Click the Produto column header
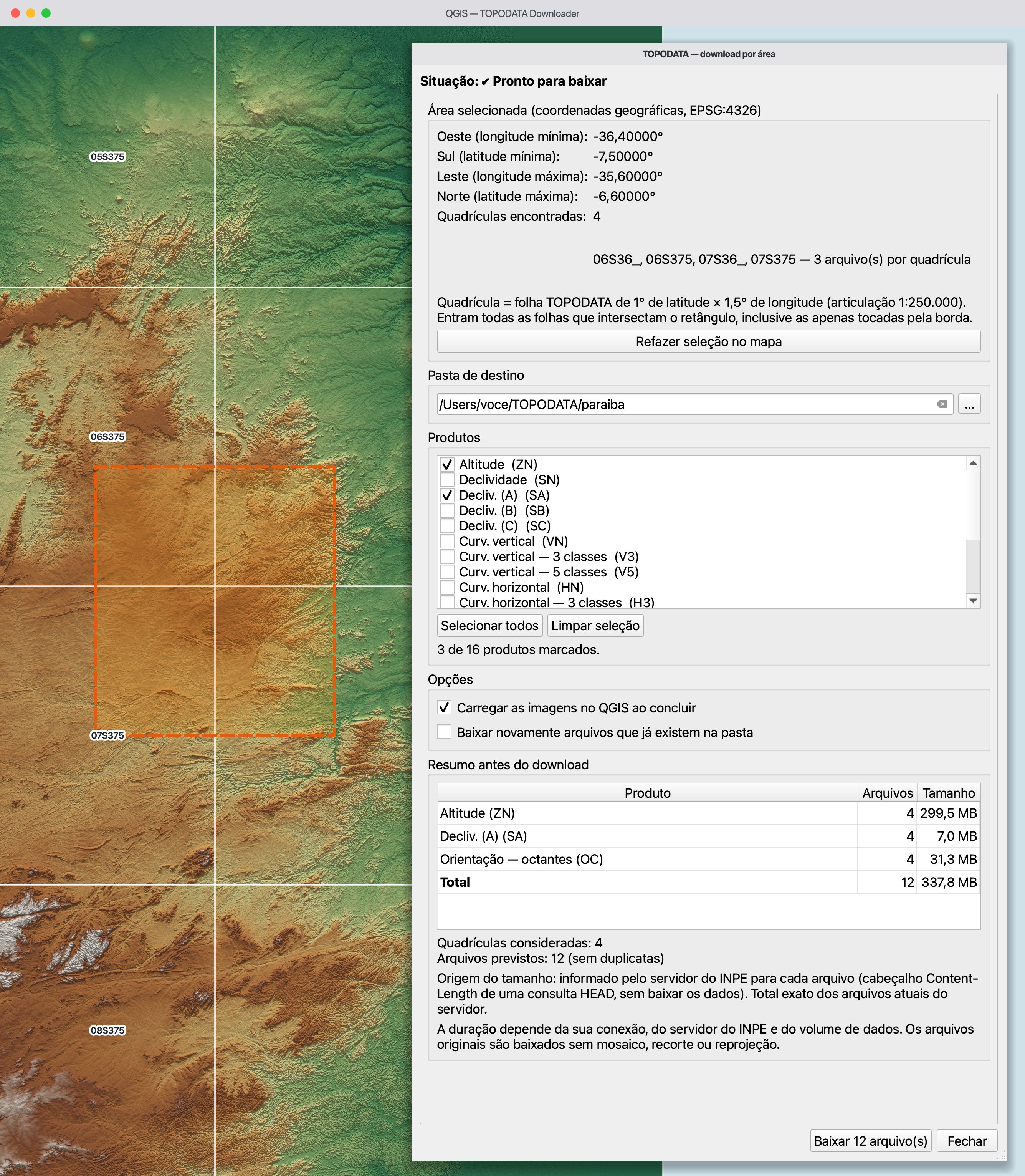1025x1176 pixels. [647, 793]
